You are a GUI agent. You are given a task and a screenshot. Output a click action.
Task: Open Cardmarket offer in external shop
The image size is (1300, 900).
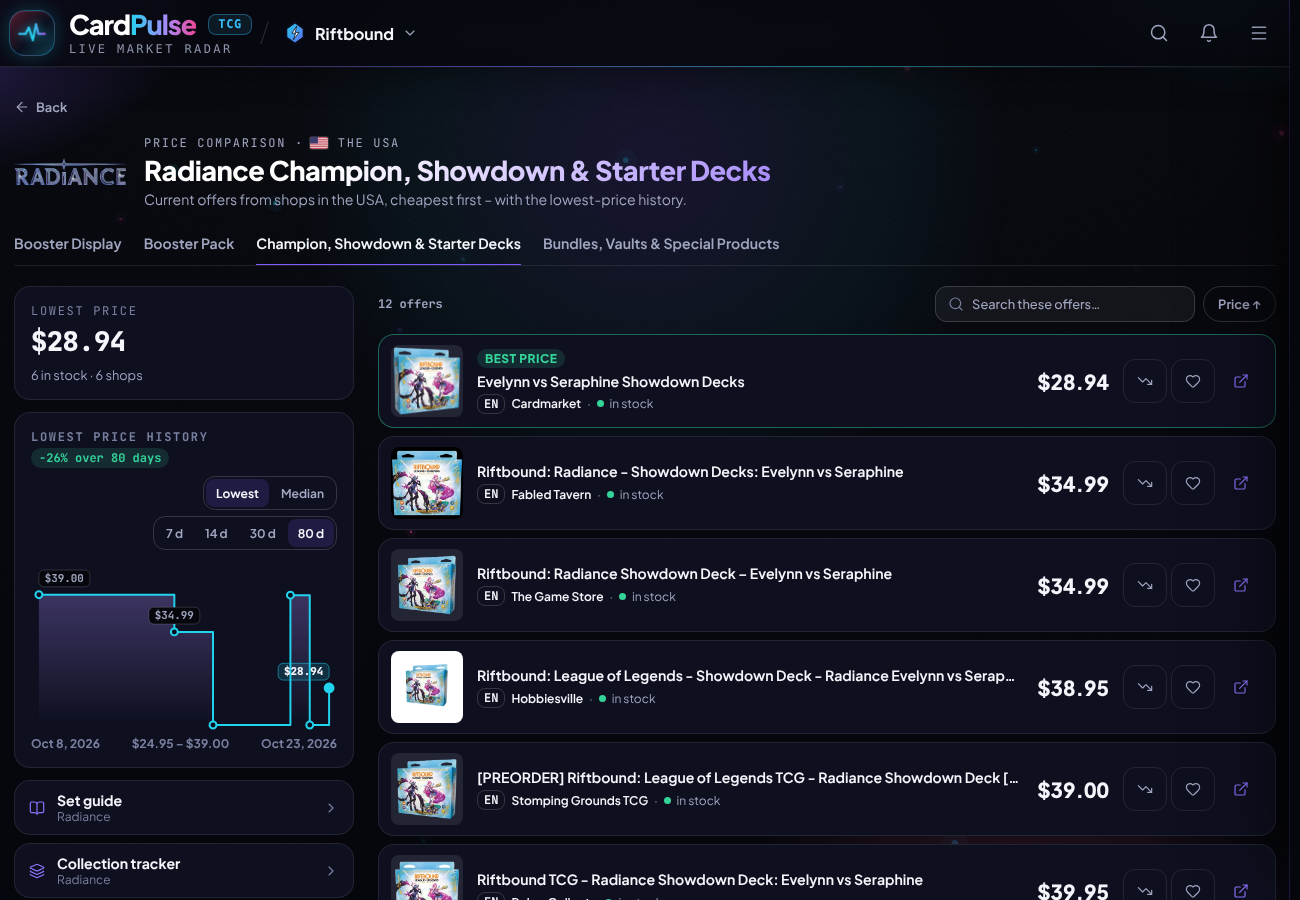[1241, 381]
